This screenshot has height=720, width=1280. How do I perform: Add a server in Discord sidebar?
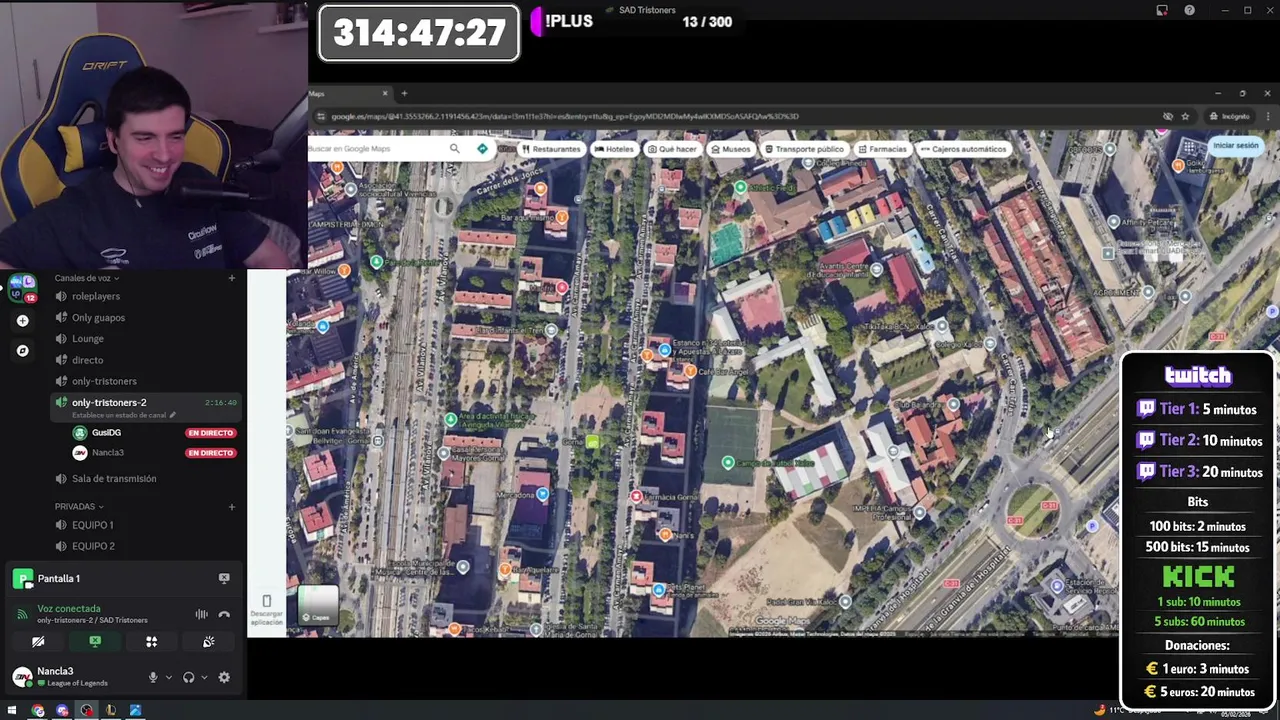tap(22, 321)
